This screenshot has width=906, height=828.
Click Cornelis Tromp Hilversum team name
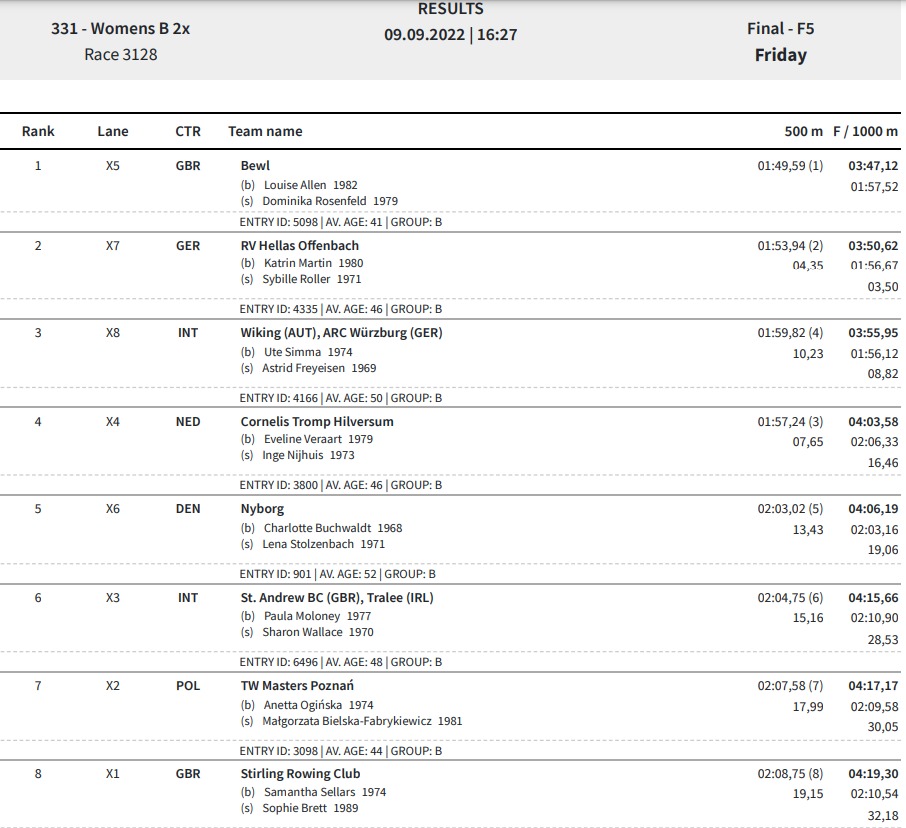click(x=317, y=422)
